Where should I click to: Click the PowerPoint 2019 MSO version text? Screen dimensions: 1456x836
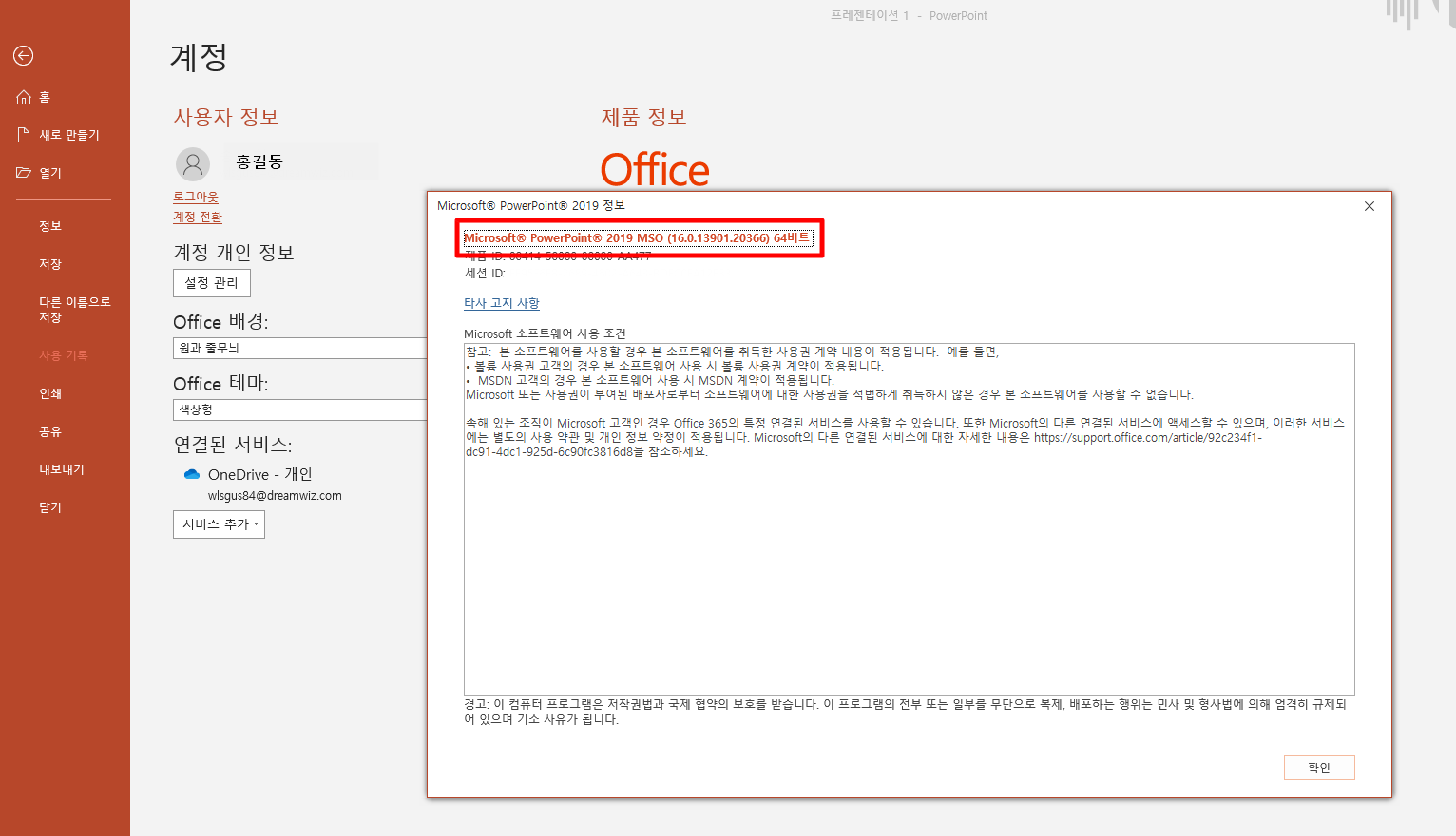click(x=638, y=237)
